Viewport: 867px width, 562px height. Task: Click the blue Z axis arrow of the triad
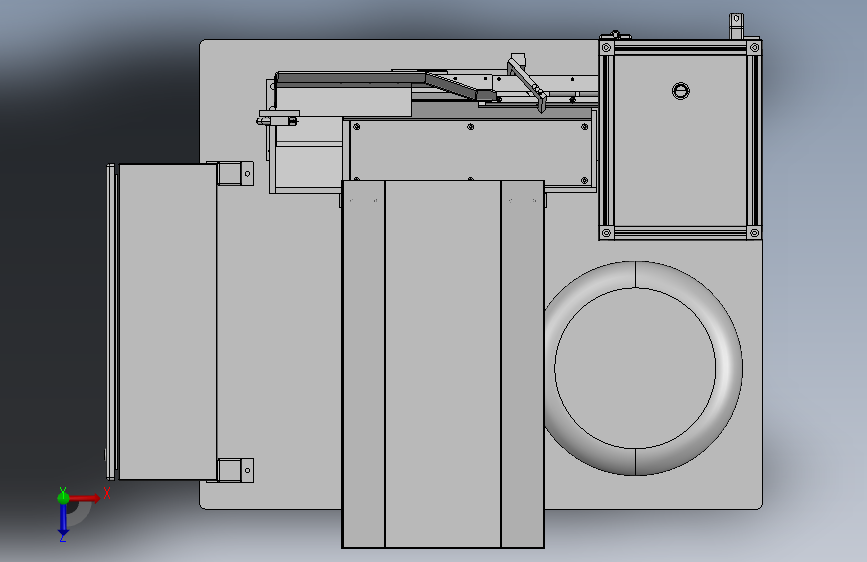(x=63, y=520)
